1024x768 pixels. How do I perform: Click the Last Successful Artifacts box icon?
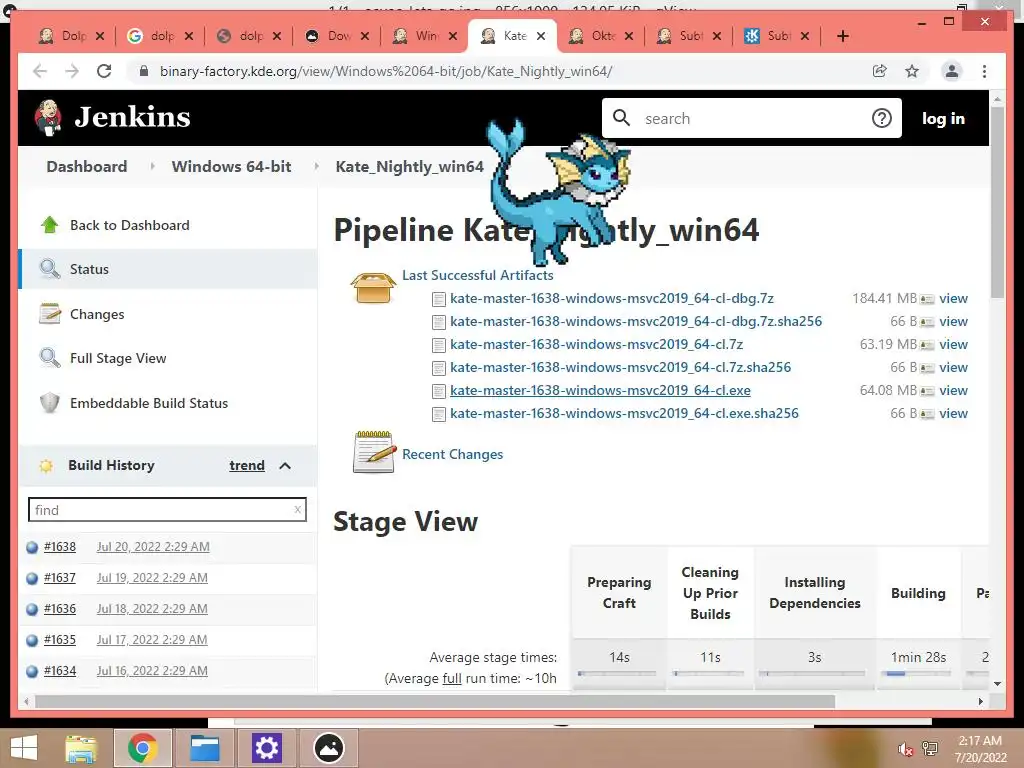374,288
